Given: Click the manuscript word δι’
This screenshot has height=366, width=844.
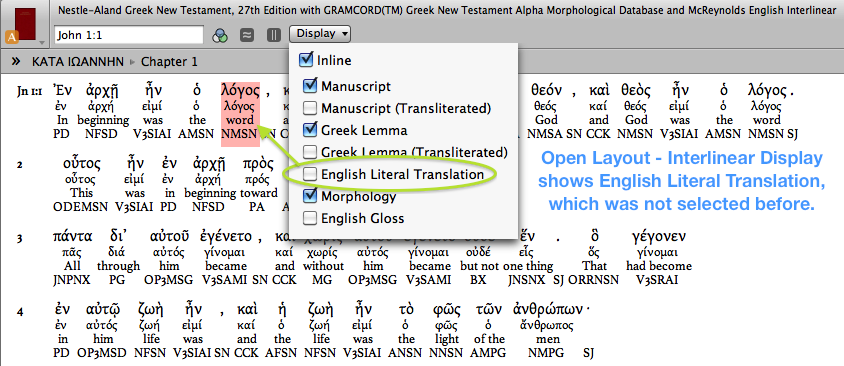Looking at the screenshot, I should click(118, 236).
